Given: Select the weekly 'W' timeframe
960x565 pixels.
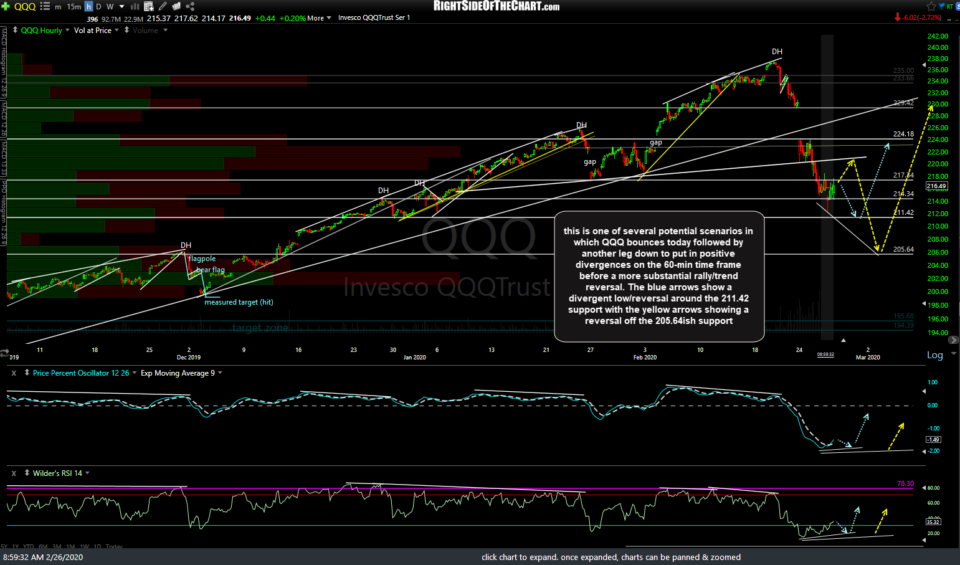Looking at the screenshot, I should 110,7.
